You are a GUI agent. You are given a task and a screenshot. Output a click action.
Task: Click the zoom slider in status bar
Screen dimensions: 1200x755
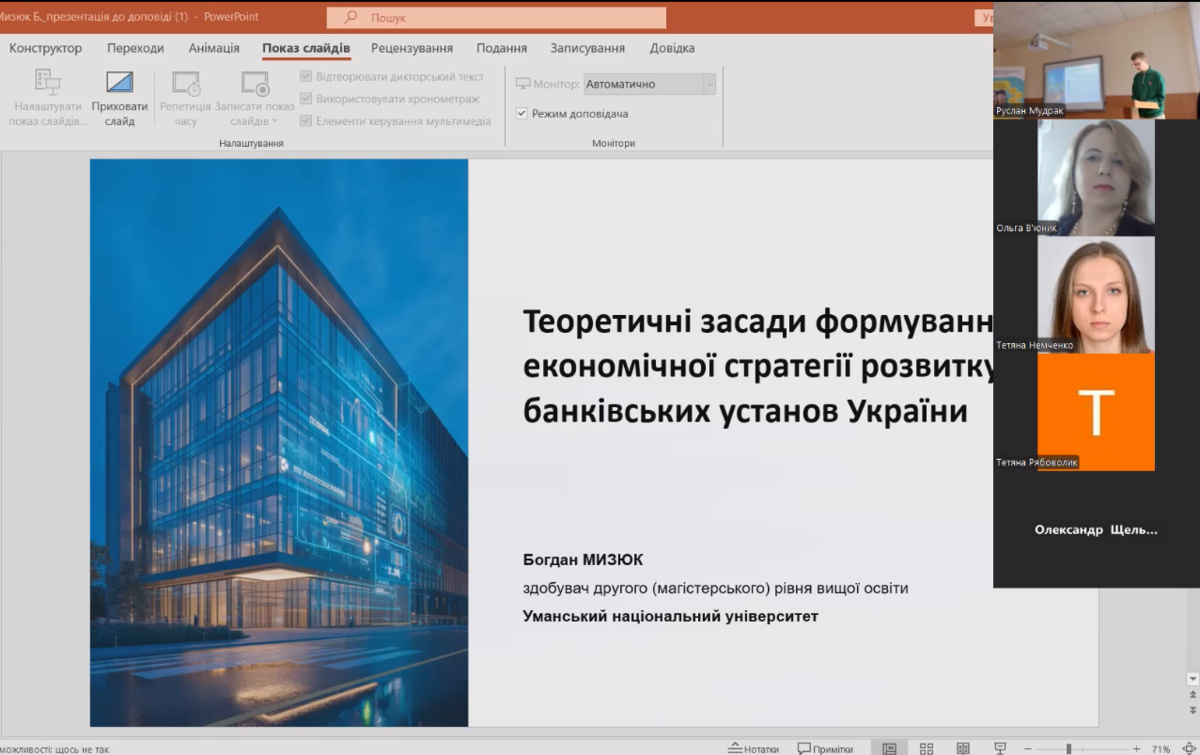pyautogui.click(x=1068, y=748)
